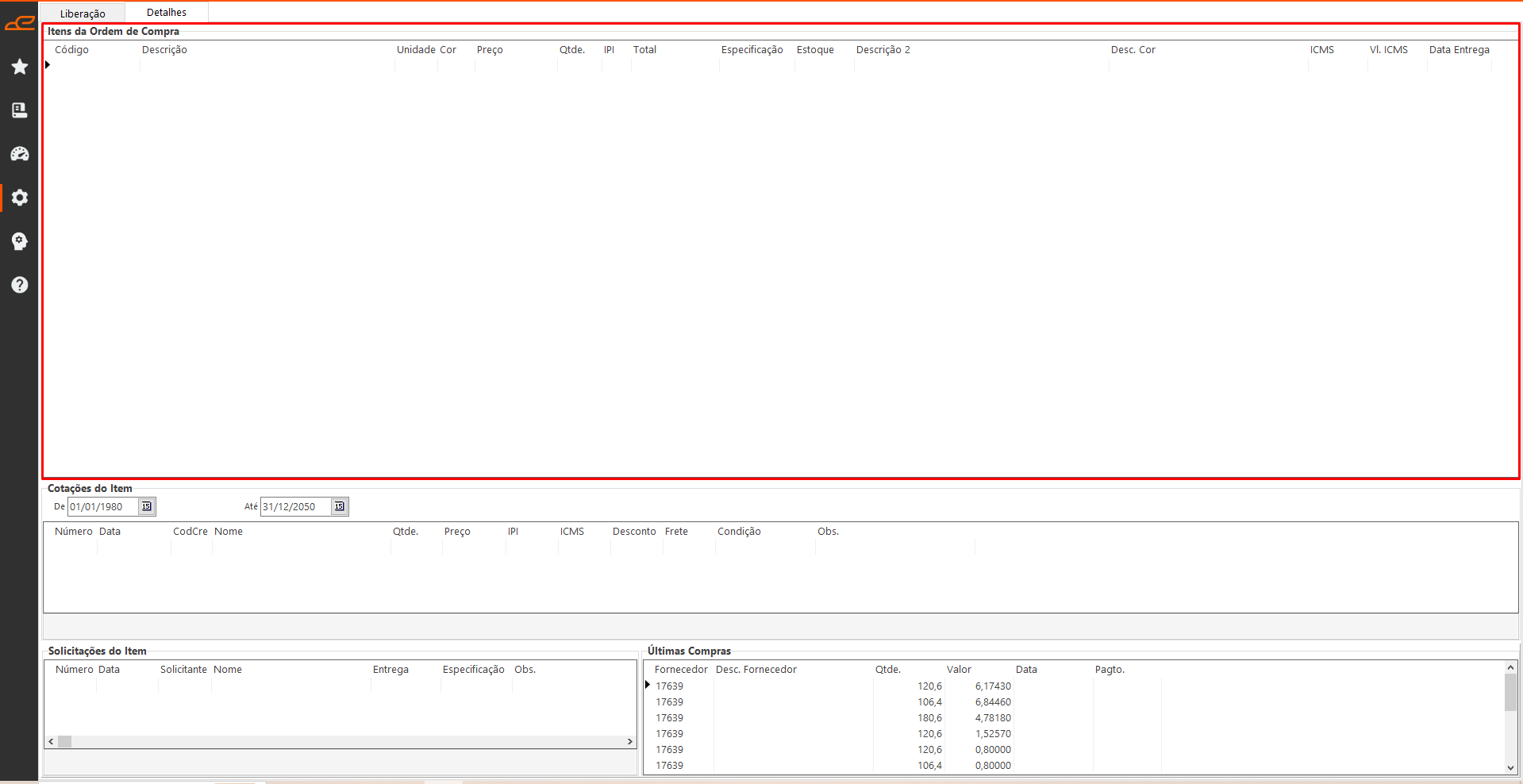Switch to the Liberação tab

tap(83, 13)
